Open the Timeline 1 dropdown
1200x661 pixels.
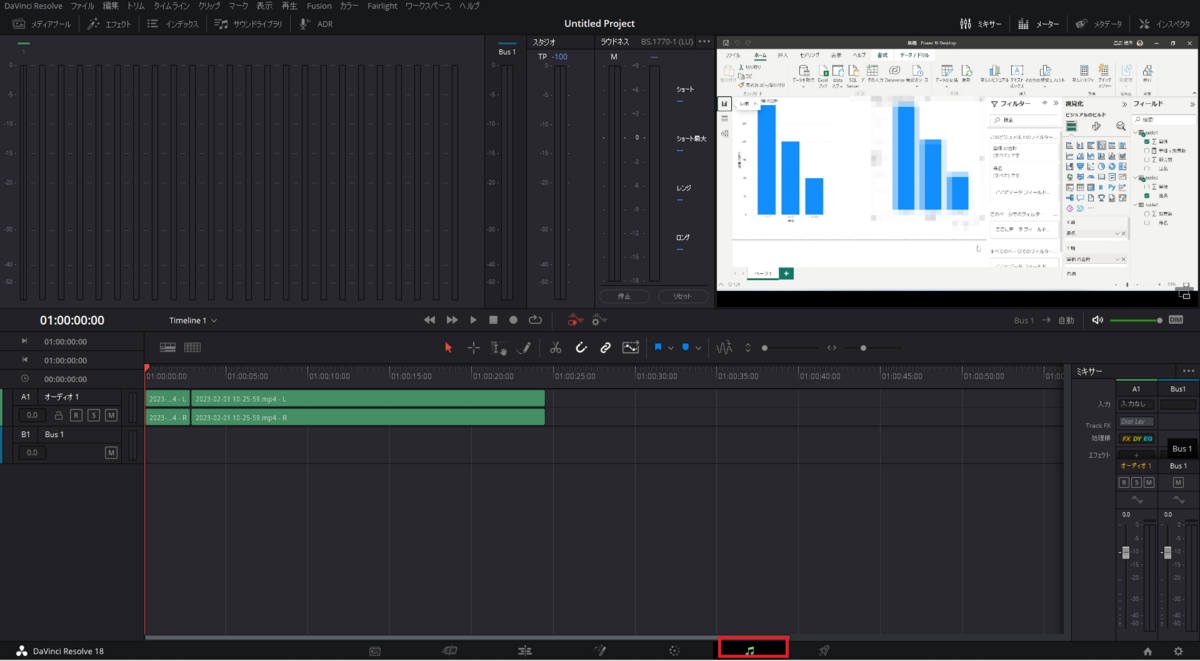tap(193, 320)
